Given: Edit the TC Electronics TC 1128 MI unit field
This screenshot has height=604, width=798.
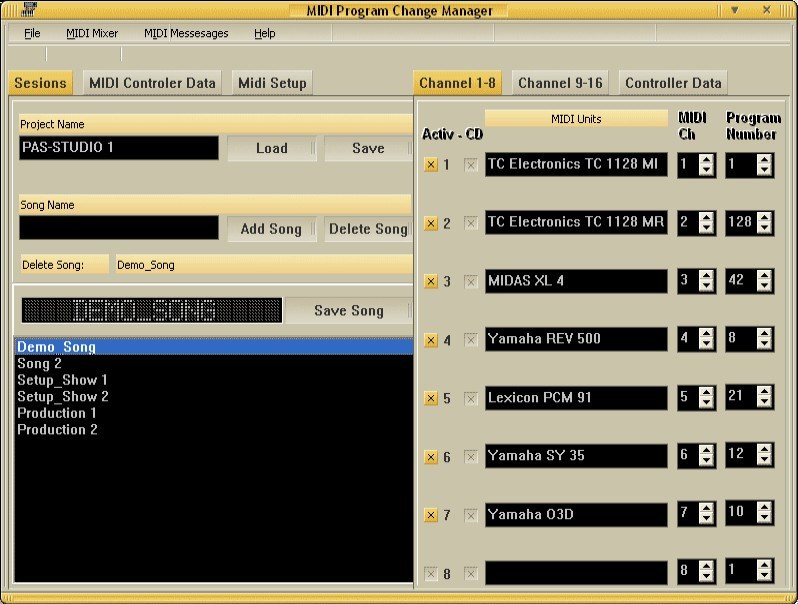Looking at the screenshot, I should tap(576, 164).
